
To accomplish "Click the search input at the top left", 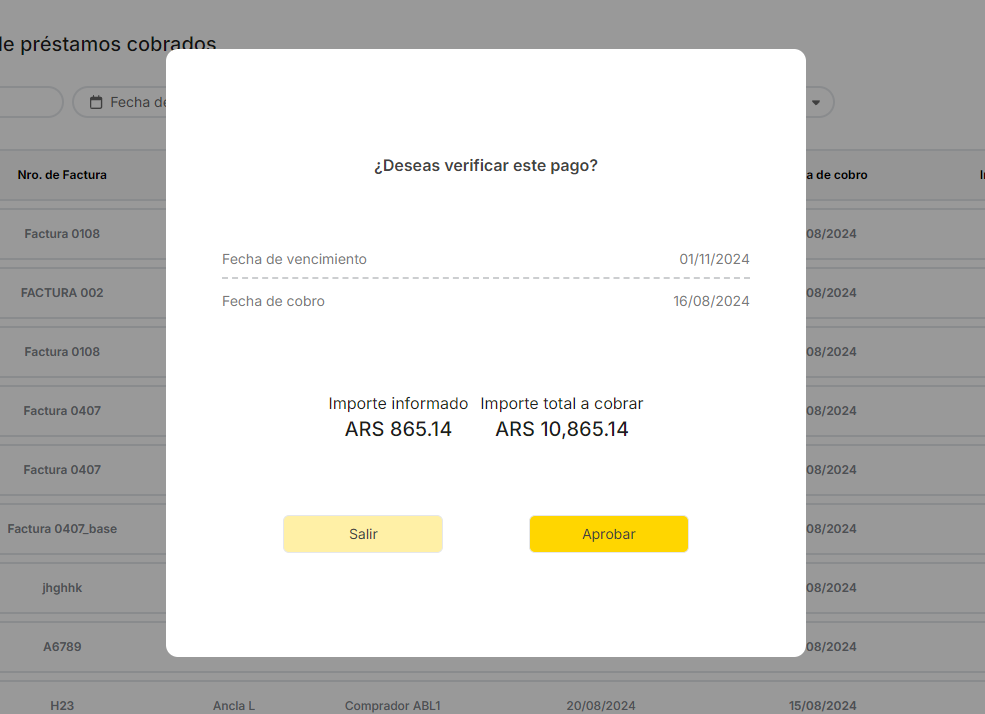I will coord(30,102).
